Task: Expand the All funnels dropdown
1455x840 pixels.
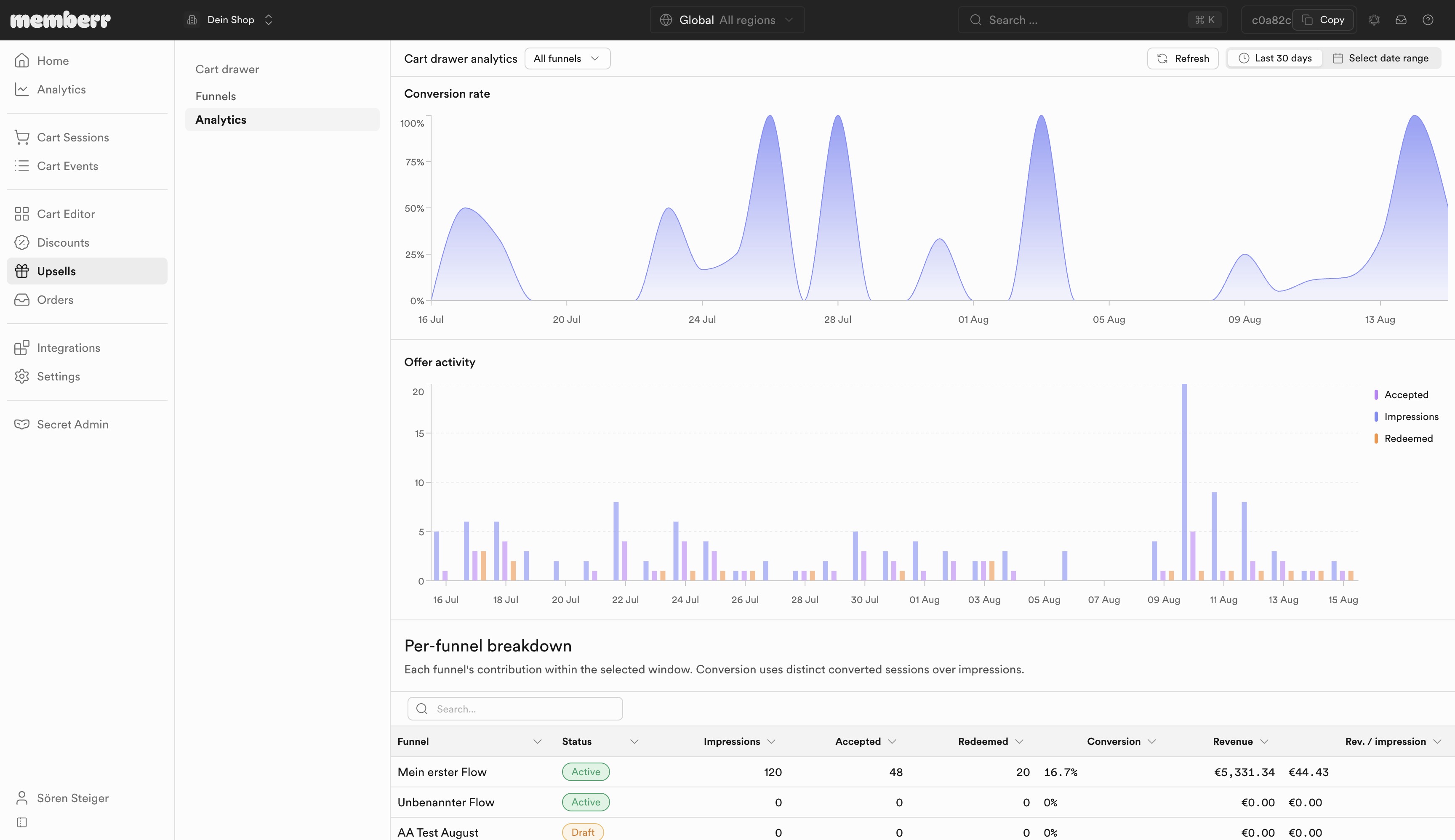Action: 568,58
